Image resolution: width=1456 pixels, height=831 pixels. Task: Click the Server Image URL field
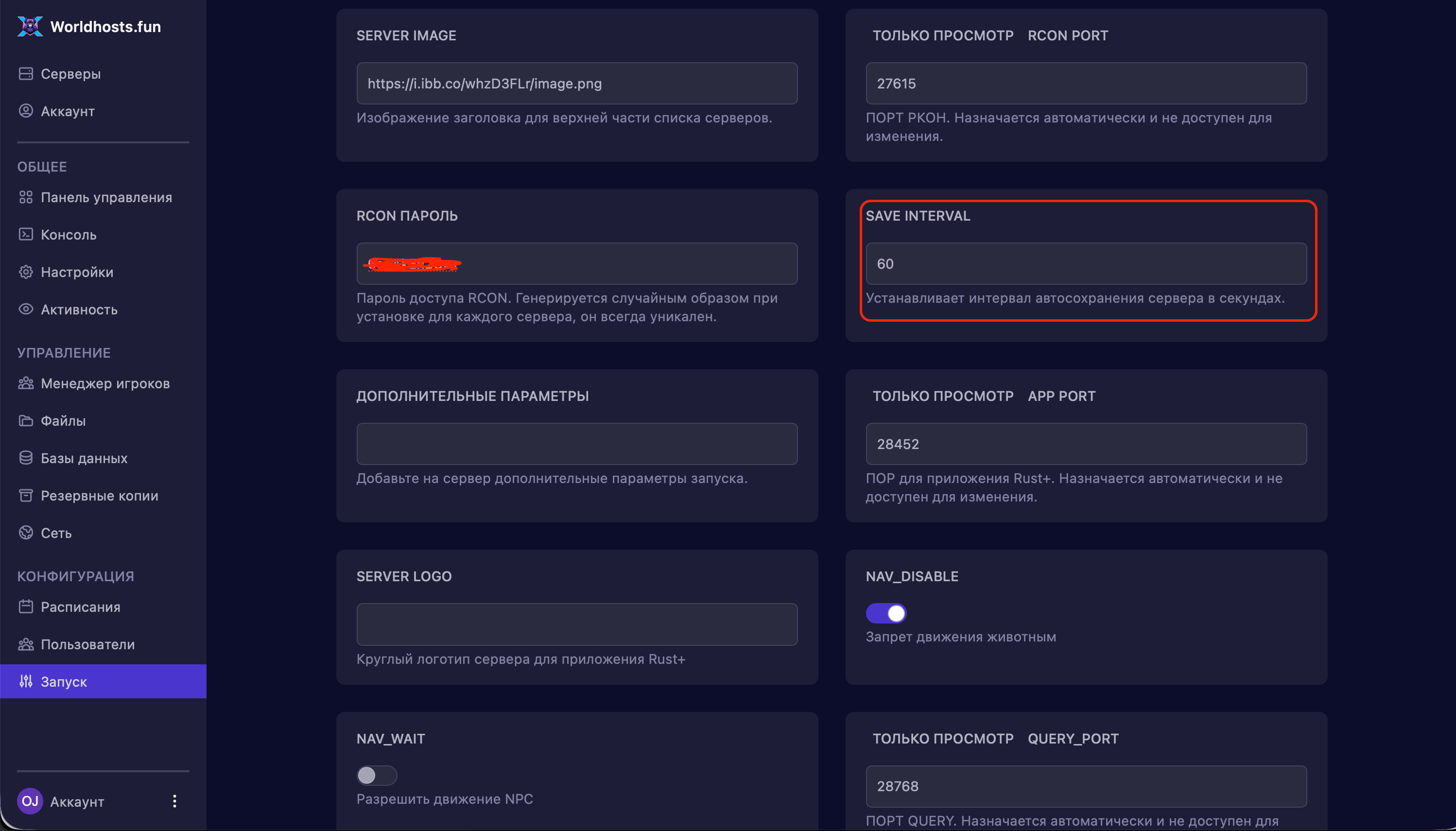click(577, 83)
